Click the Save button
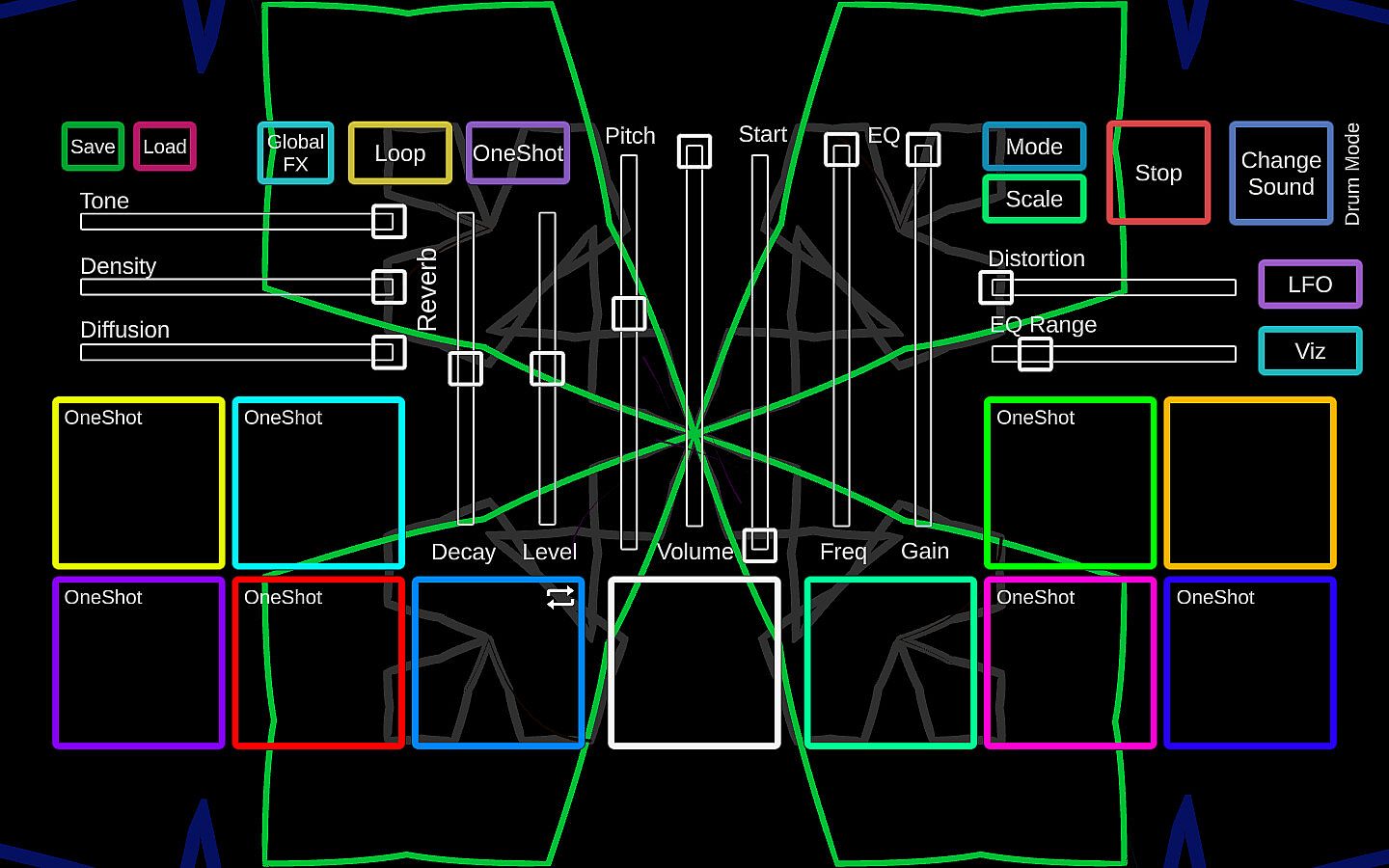Viewport: 1389px width, 868px height. pyautogui.click(x=93, y=147)
